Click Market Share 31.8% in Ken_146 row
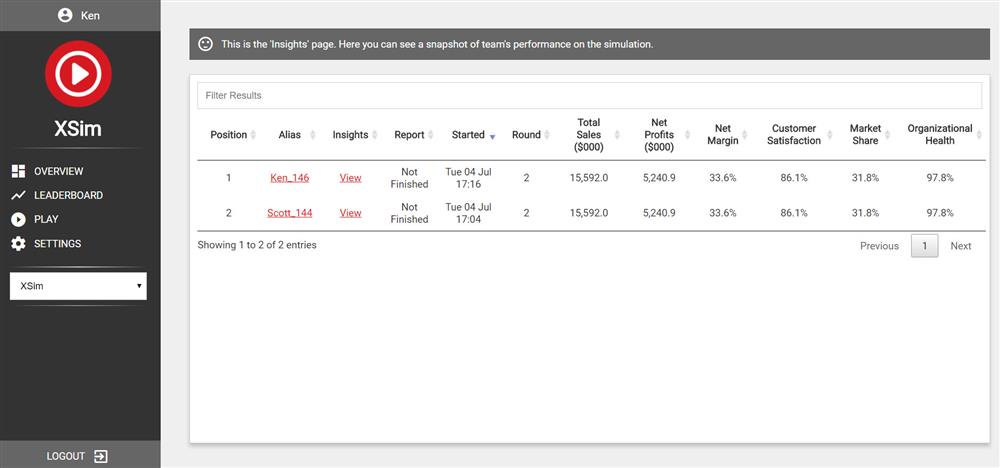 pos(865,178)
